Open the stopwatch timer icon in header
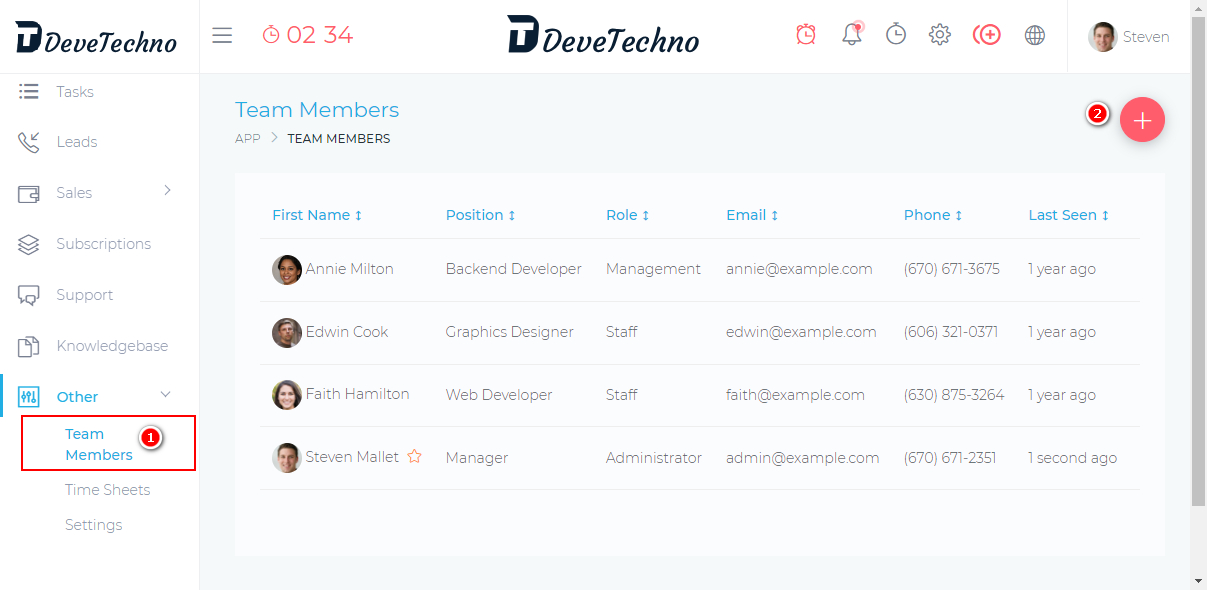This screenshot has width=1207, height=590. pos(896,35)
